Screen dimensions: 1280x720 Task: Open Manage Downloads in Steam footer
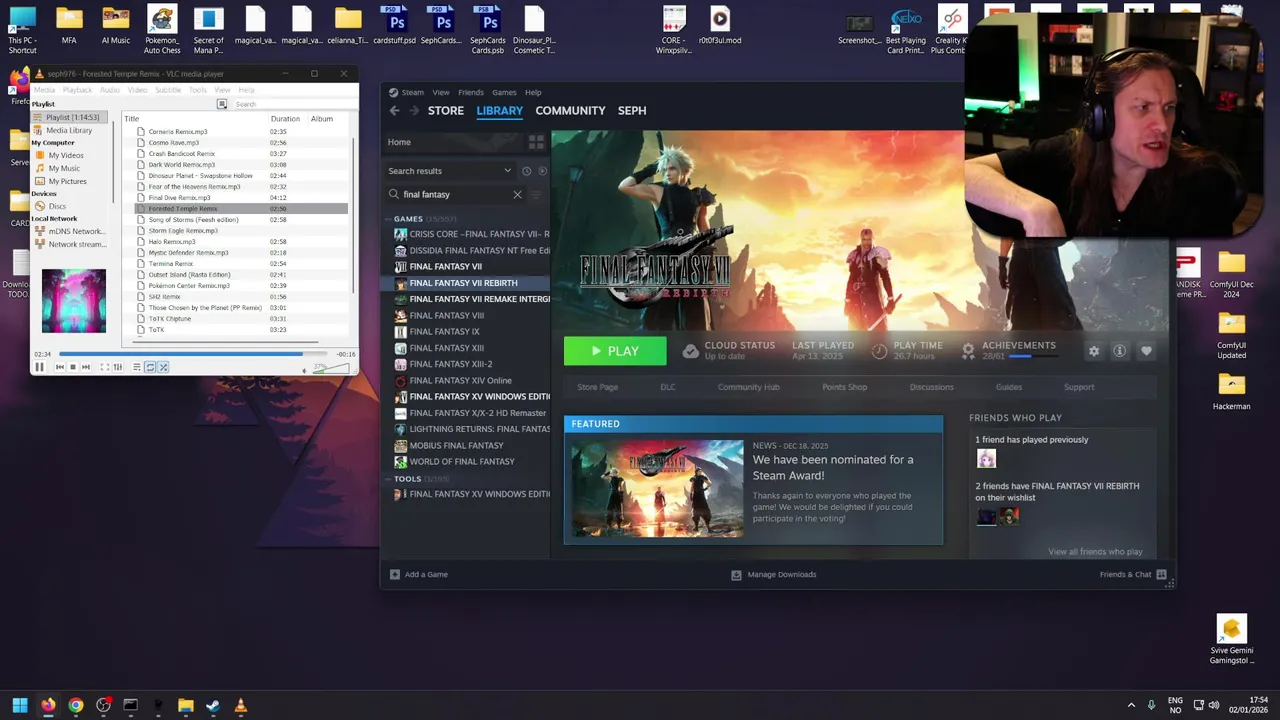(774, 574)
